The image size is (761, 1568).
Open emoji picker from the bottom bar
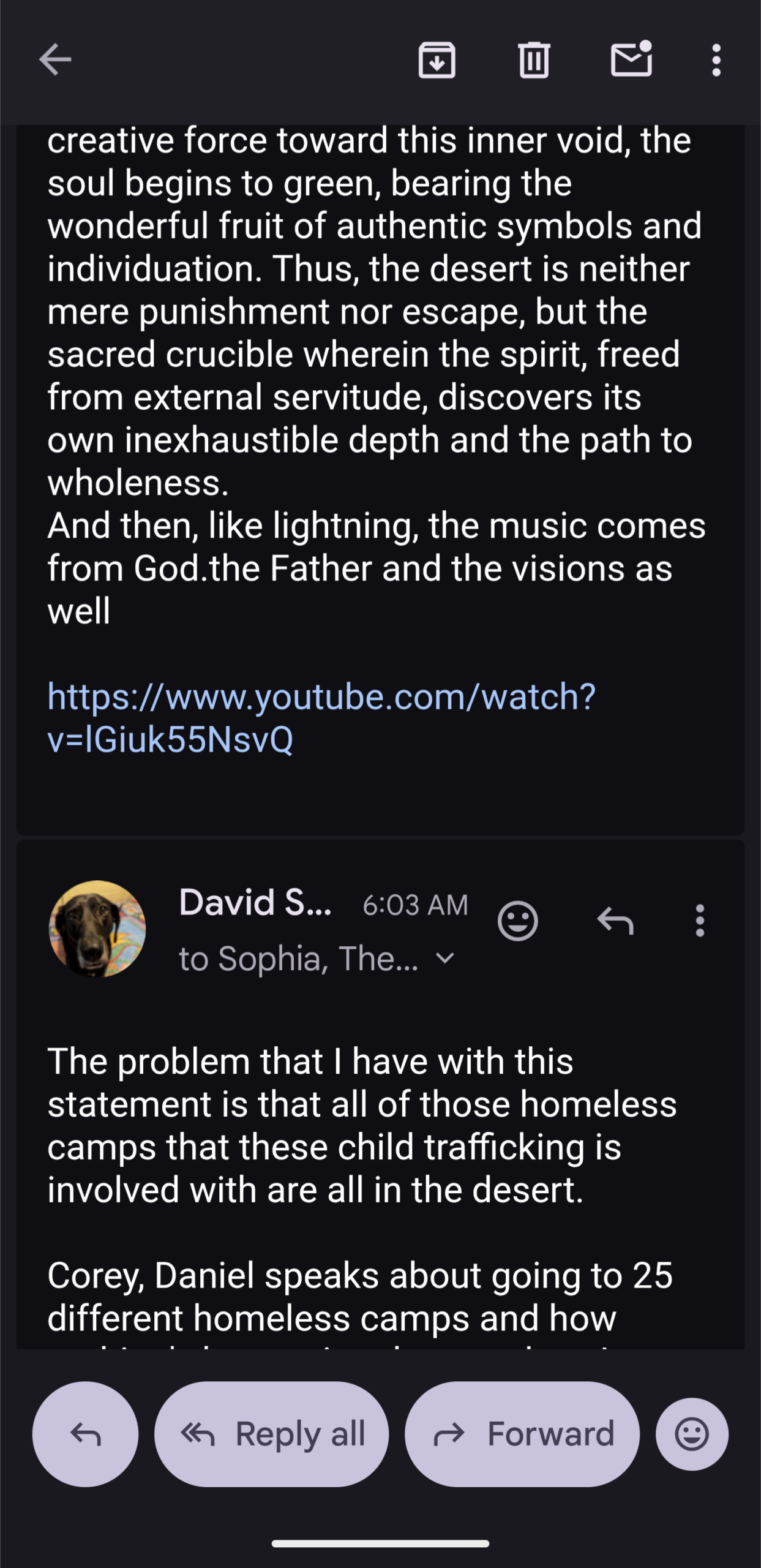pyautogui.click(x=692, y=1434)
